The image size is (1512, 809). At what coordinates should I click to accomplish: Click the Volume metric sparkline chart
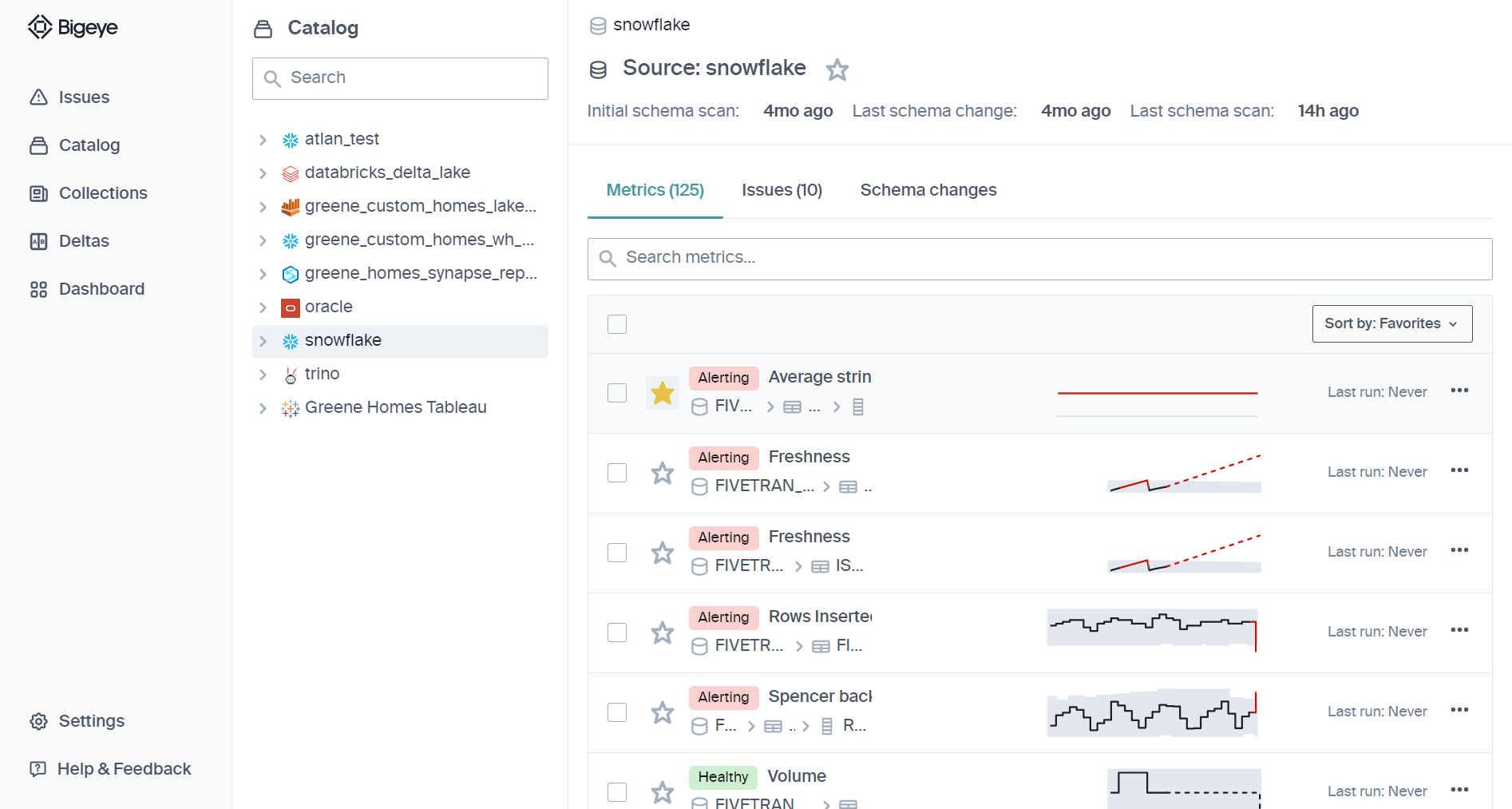coord(1185,788)
